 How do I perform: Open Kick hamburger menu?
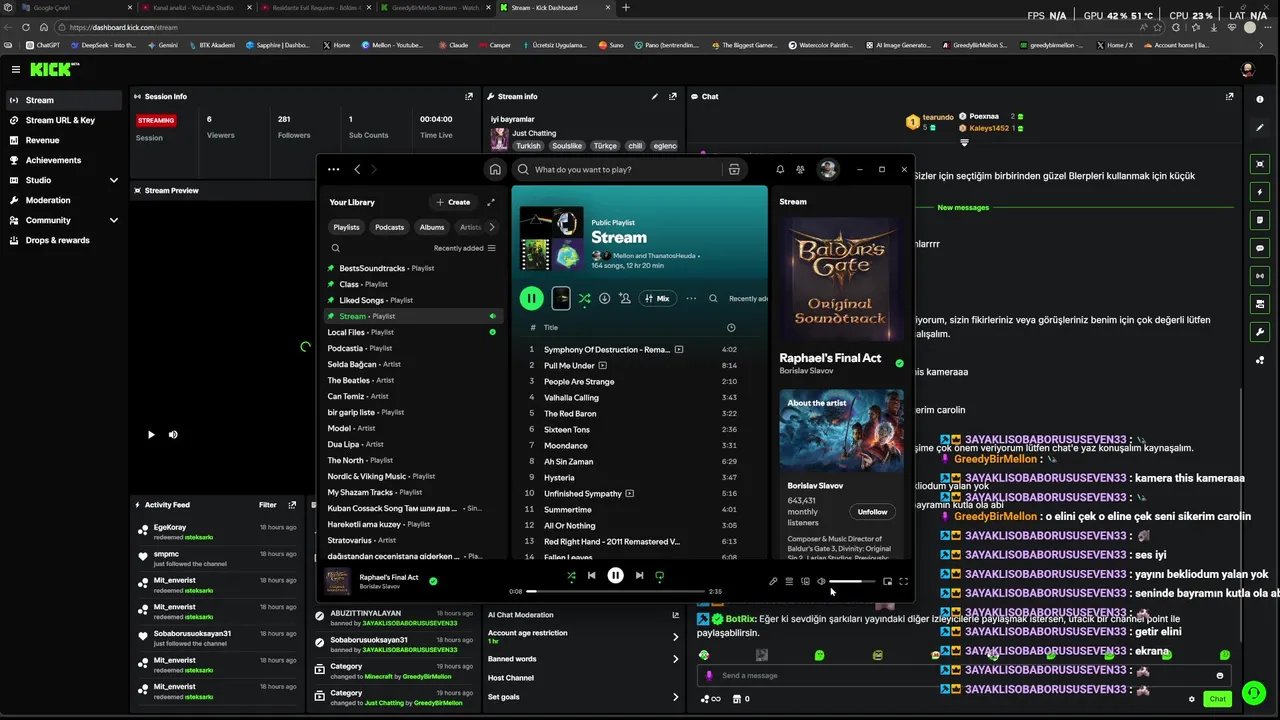16,69
